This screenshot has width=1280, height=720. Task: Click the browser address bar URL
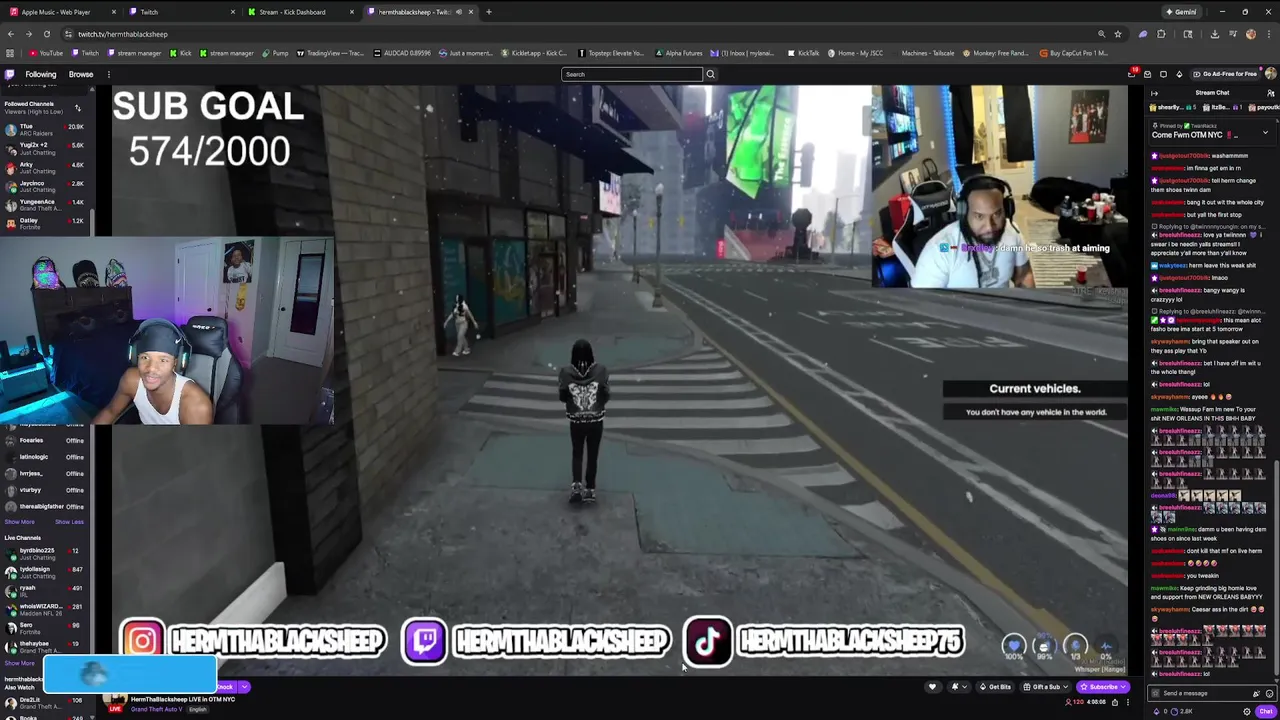123,34
